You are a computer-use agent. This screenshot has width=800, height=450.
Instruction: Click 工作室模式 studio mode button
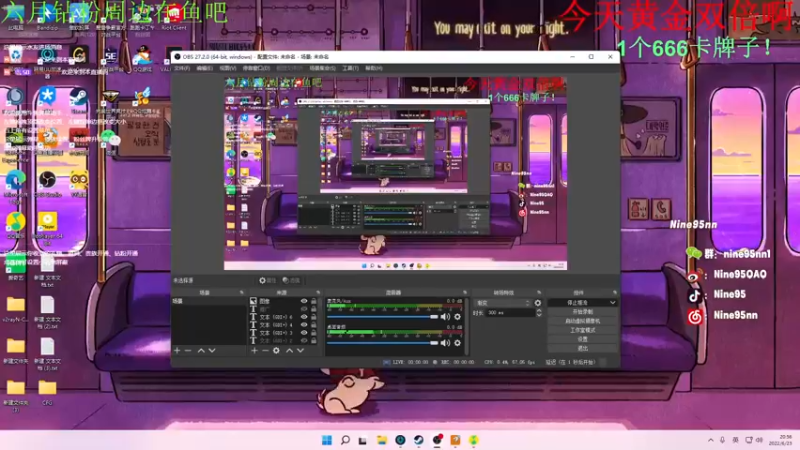[x=582, y=330]
